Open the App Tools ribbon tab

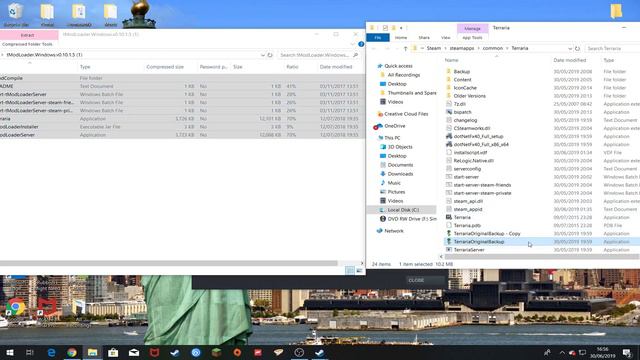coord(472,38)
